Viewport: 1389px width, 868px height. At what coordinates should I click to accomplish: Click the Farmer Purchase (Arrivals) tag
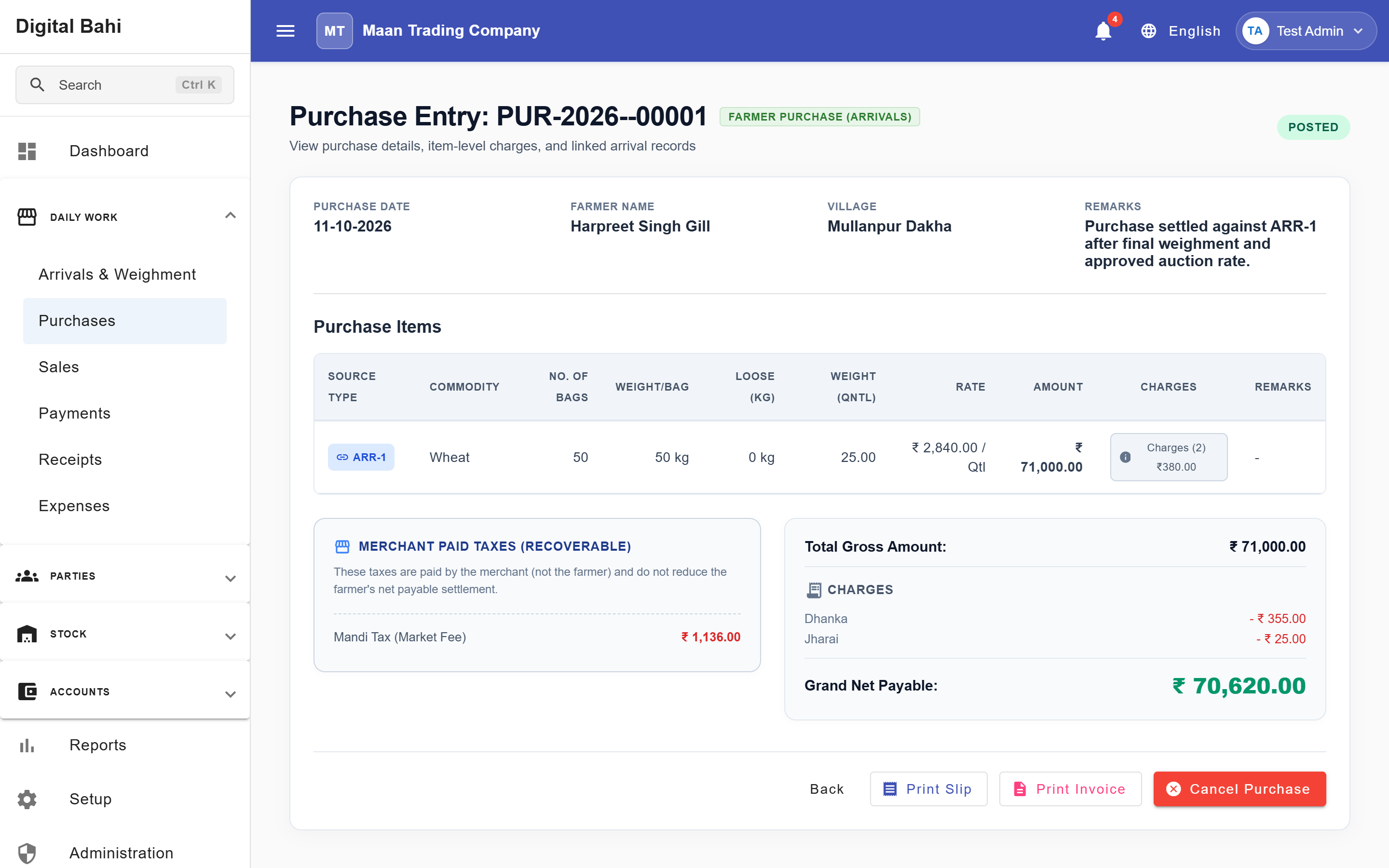(x=819, y=117)
